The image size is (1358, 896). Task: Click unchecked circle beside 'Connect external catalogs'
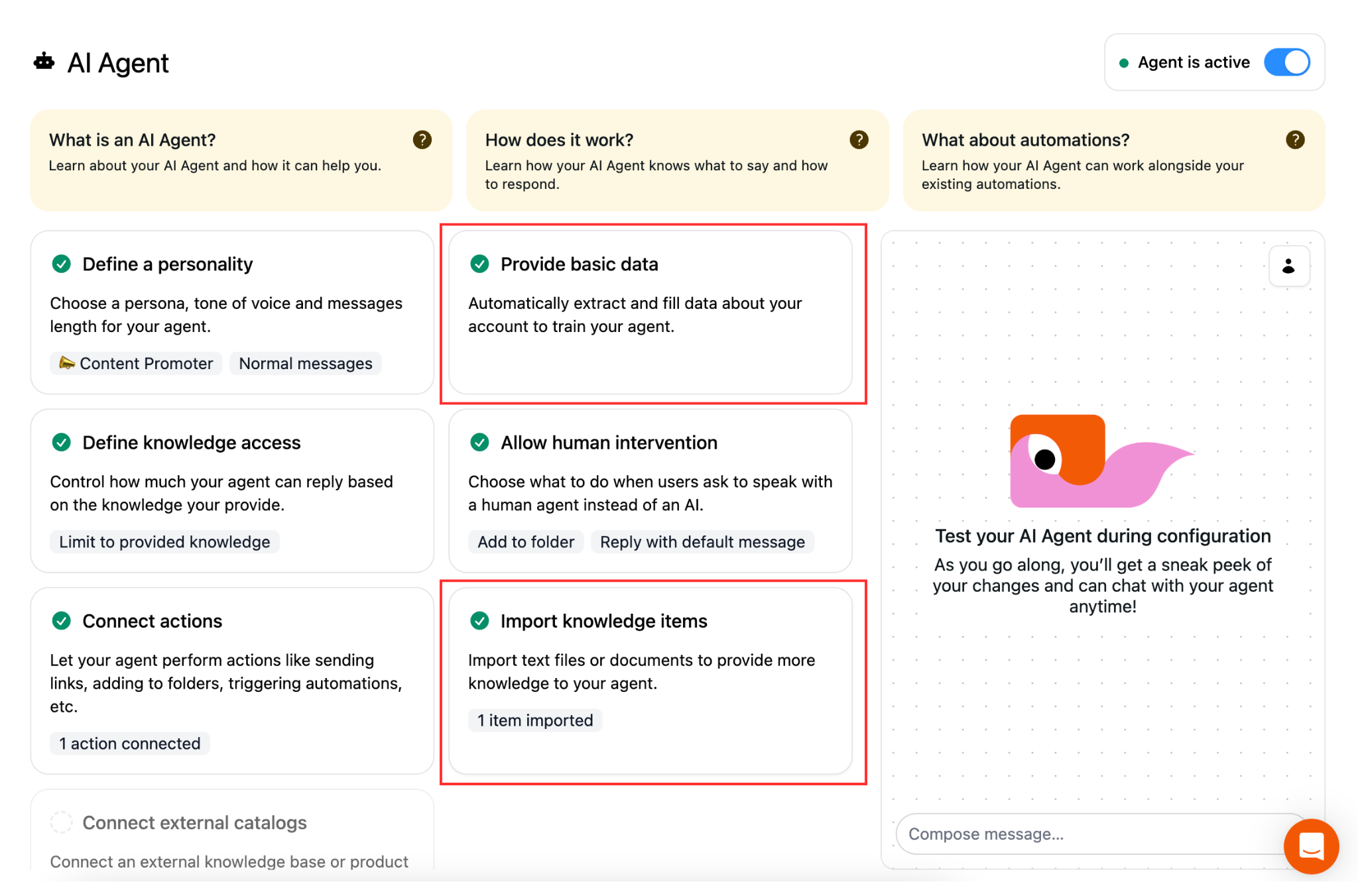(62, 822)
